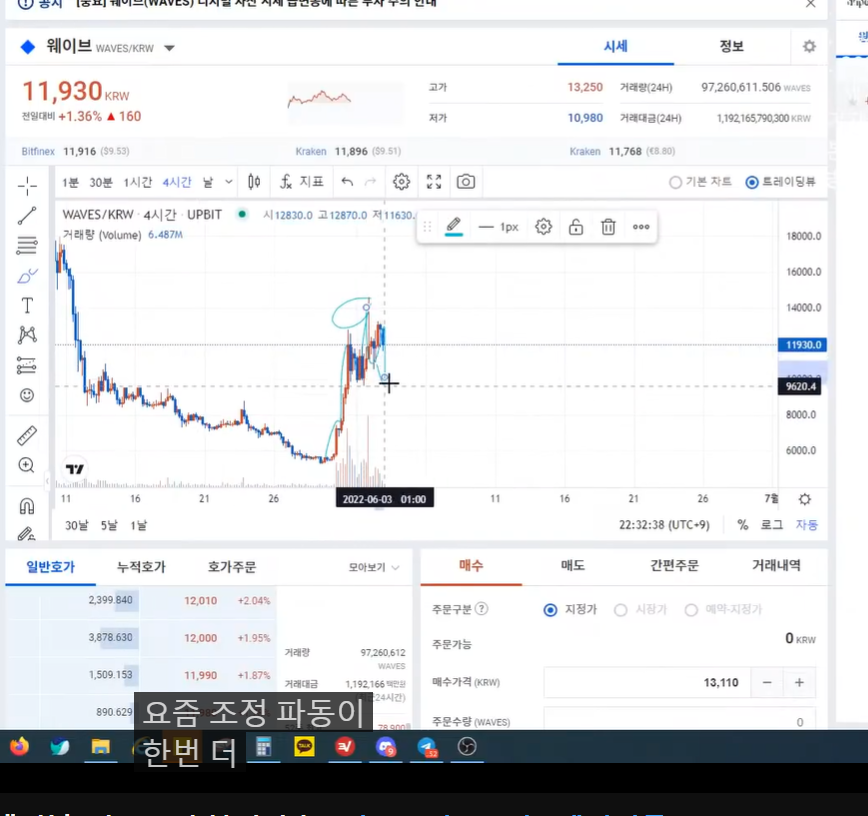Open chart settings gear in toolbar
Image resolution: width=868 pixels, height=816 pixels.
[x=401, y=182]
